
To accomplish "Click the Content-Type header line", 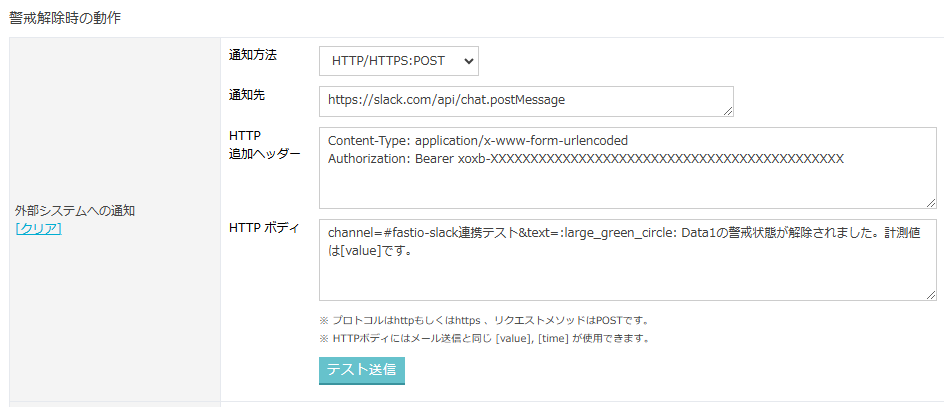I will click(478, 141).
